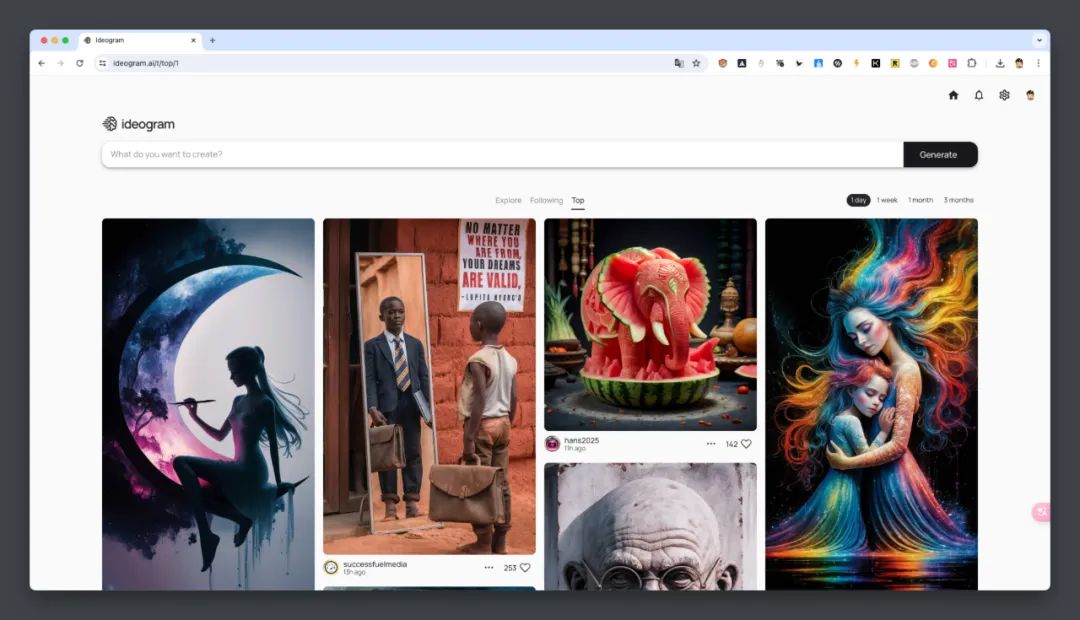Like the successfuelmedia boy mirror image
Image resolution: width=1080 pixels, height=620 pixels.
[x=525, y=568]
